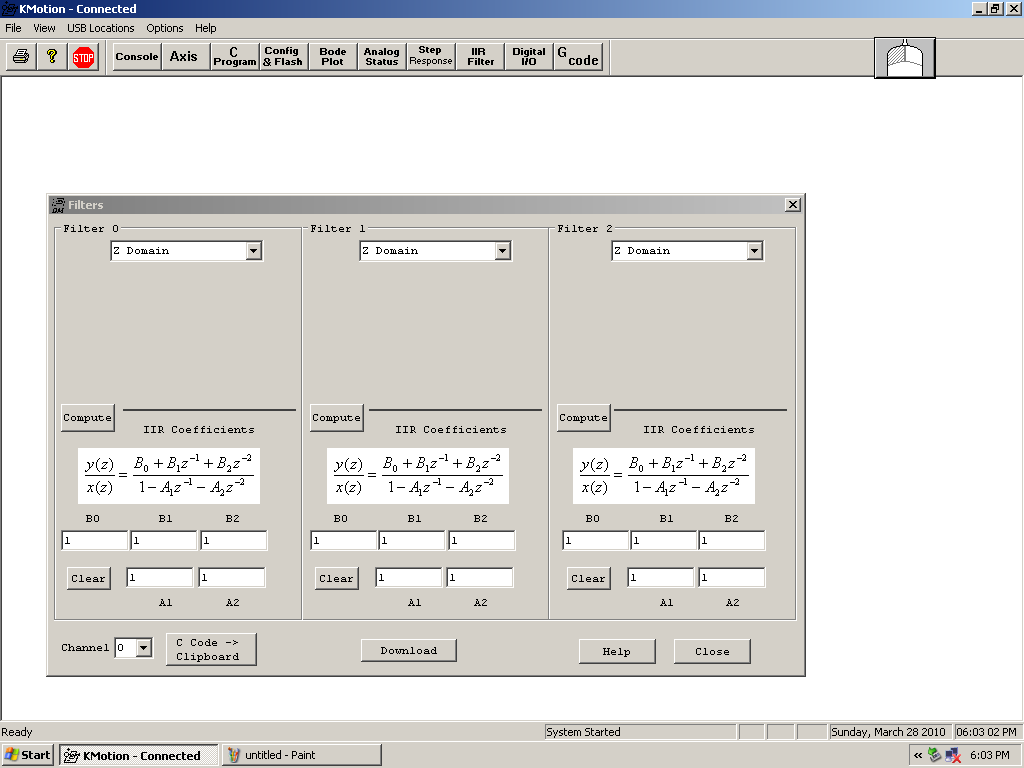Click the printer icon in toolbar

pos(20,57)
